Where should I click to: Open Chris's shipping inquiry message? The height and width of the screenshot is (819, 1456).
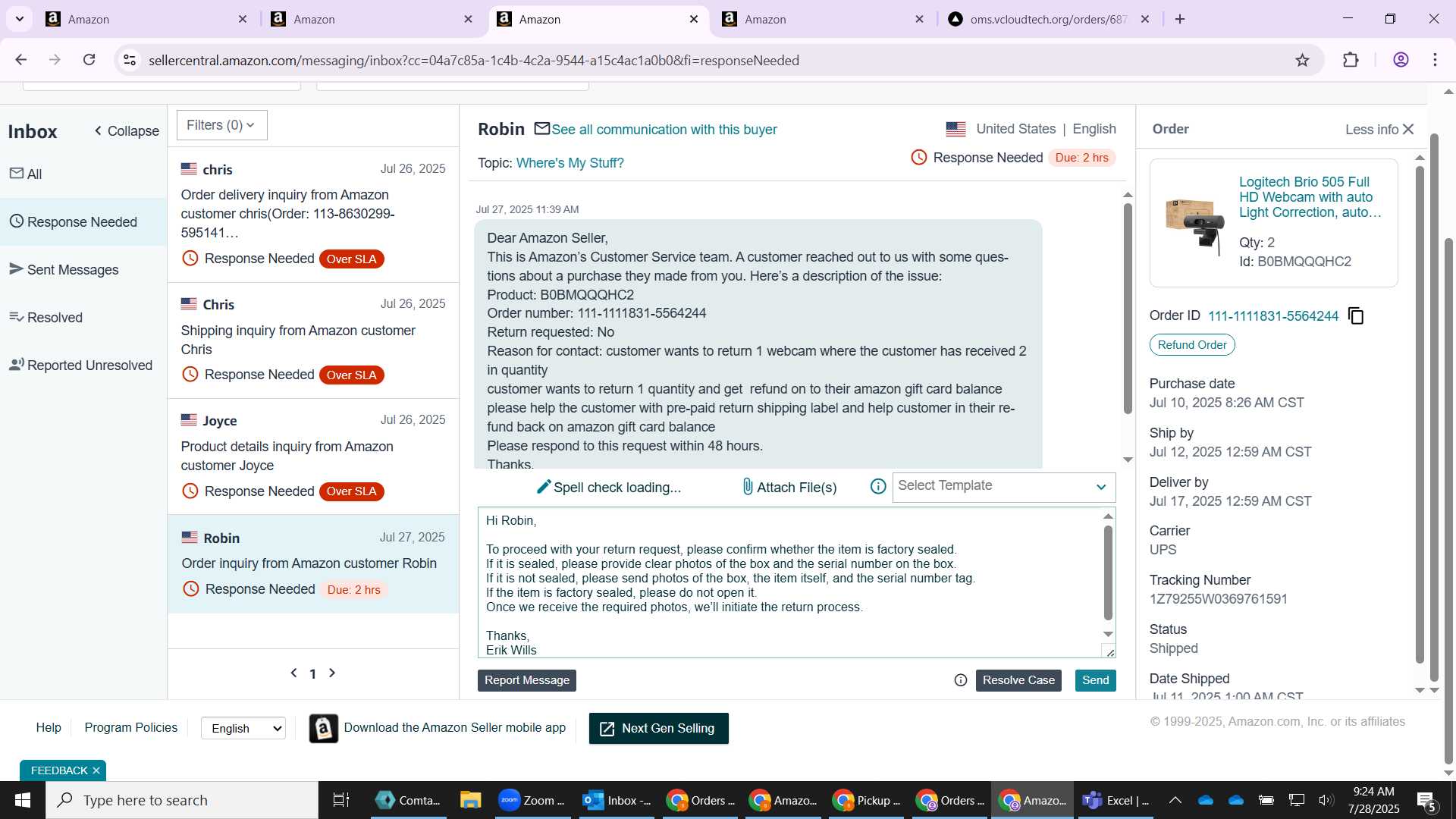pyautogui.click(x=313, y=340)
